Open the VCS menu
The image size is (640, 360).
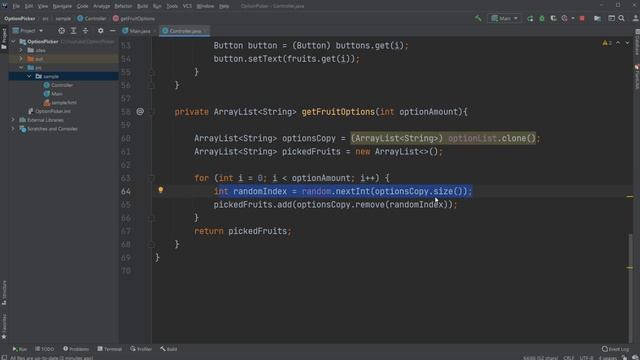pos(187,6)
